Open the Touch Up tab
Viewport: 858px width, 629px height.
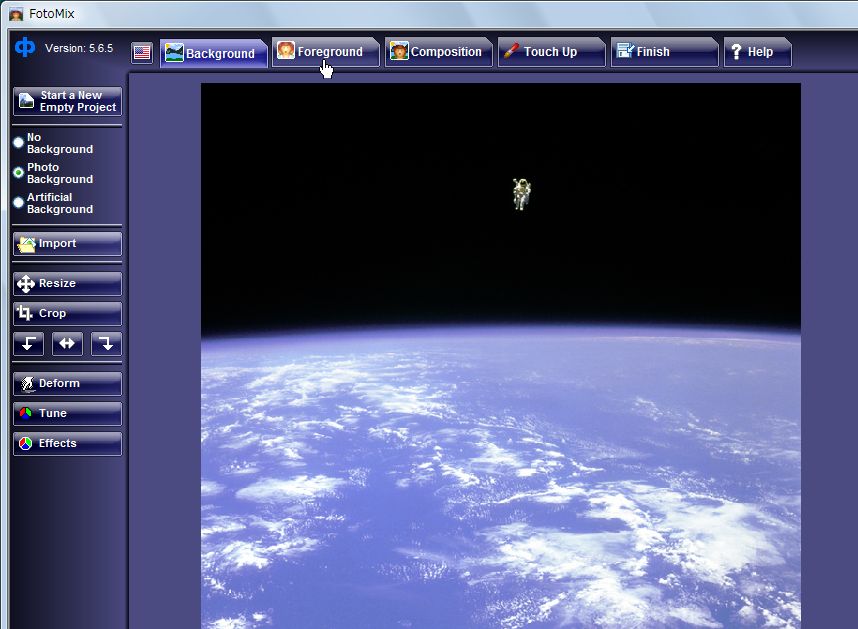pos(552,52)
